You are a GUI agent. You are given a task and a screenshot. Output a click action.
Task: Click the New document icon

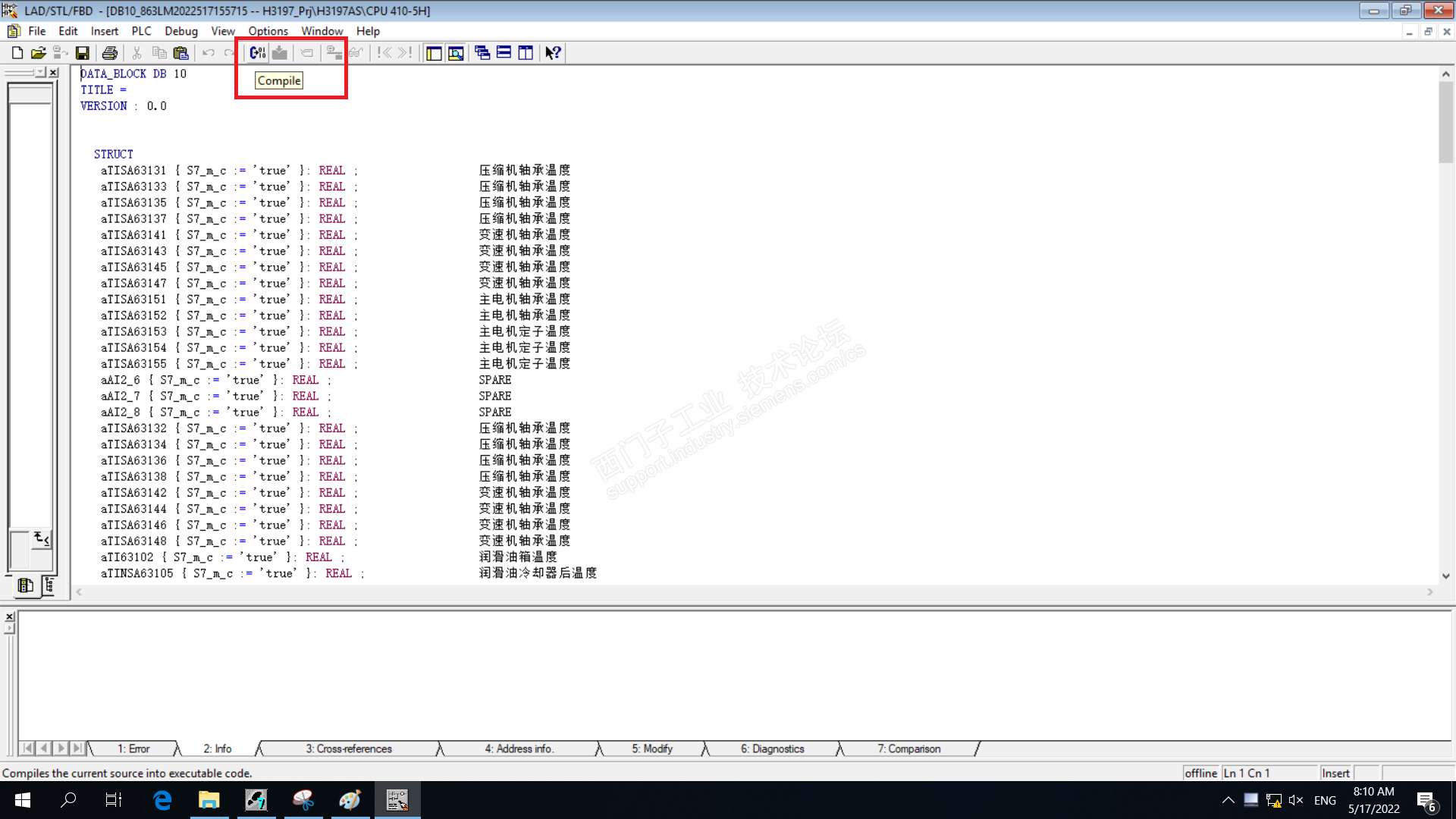coord(17,53)
